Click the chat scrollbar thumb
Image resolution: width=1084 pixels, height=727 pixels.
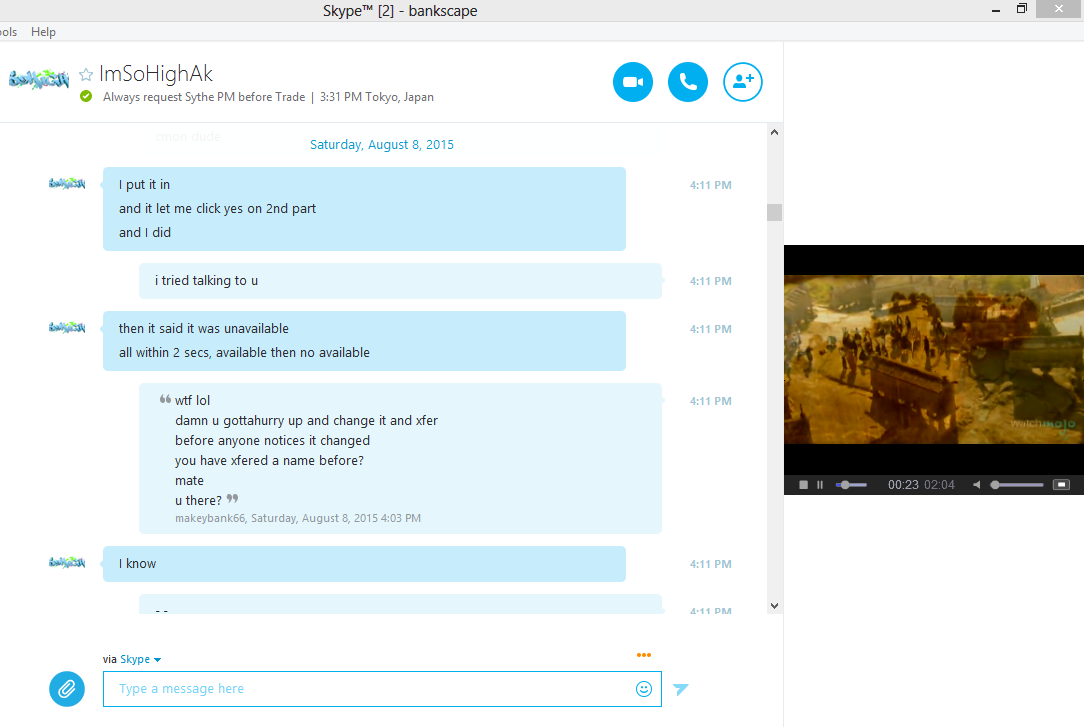coord(774,212)
